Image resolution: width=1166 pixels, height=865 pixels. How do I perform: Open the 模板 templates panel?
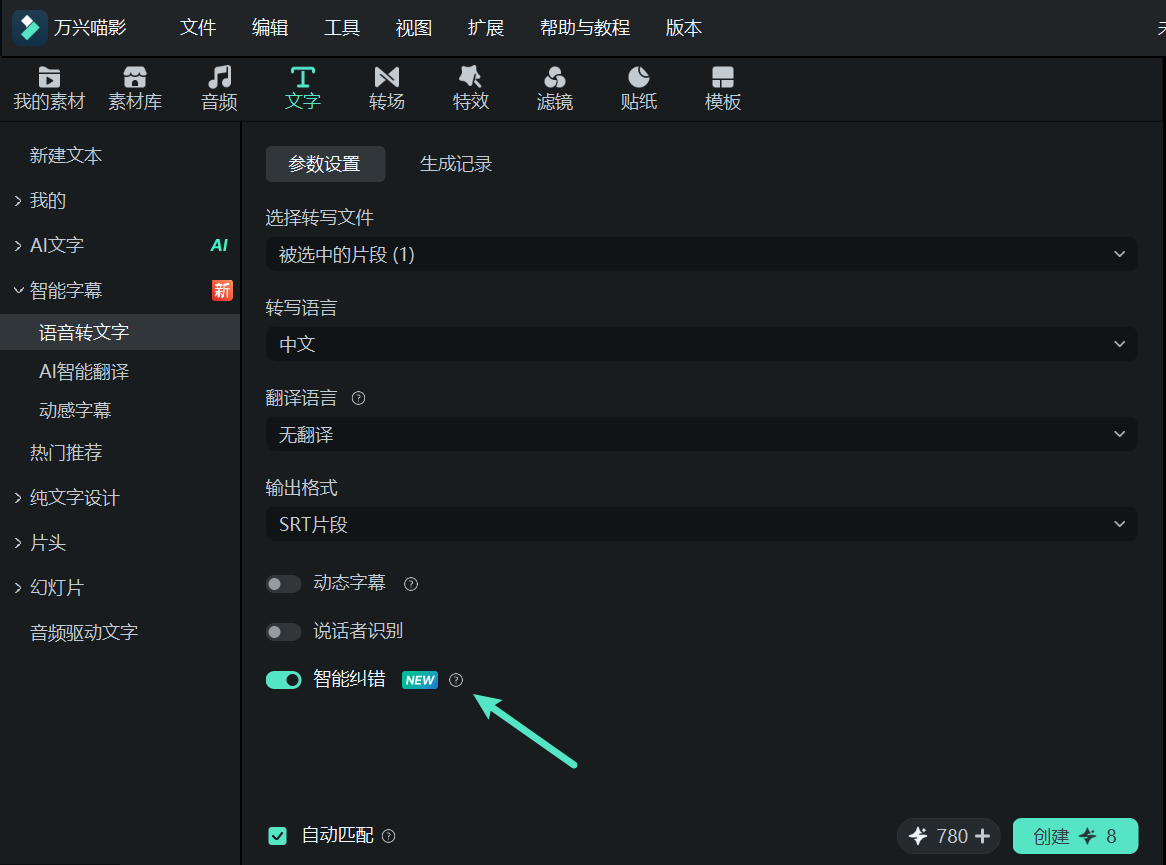point(723,89)
